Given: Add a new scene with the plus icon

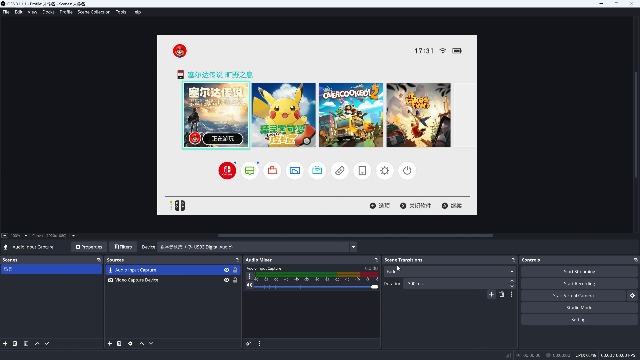Looking at the screenshot, I should click(x=5, y=344).
